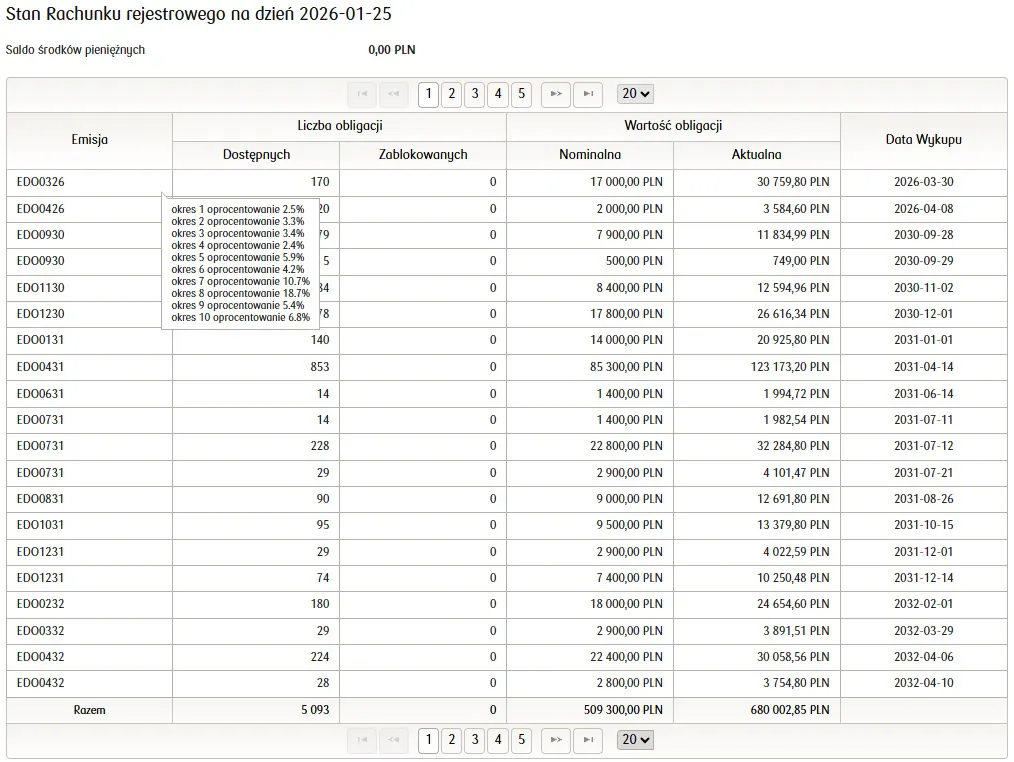Switch to page 2 in the bottom paginator
The height and width of the screenshot is (762, 1014).
[x=451, y=740]
